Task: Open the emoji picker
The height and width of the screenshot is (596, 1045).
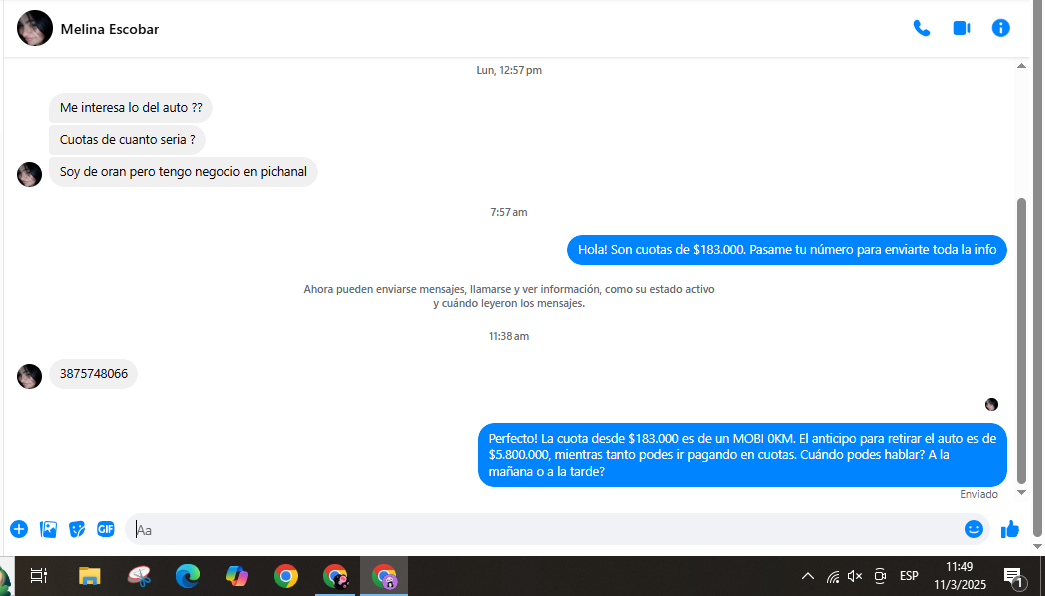Action: [x=974, y=529]
